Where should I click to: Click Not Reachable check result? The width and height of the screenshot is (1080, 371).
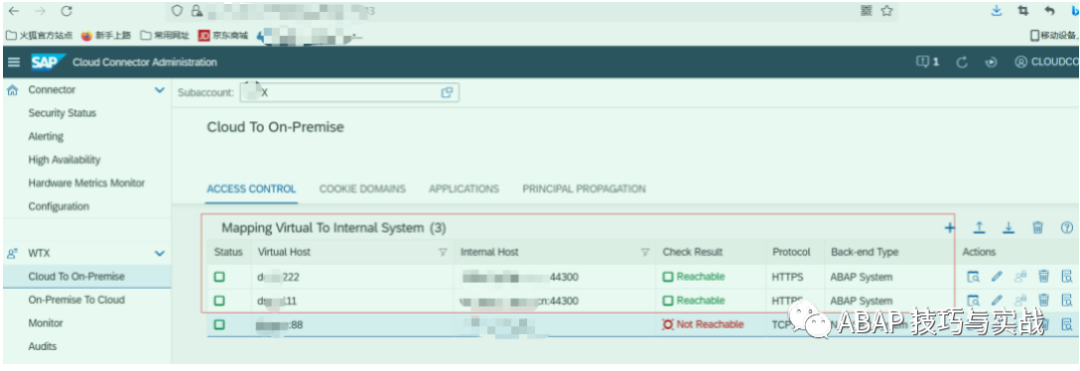[703, 324]
